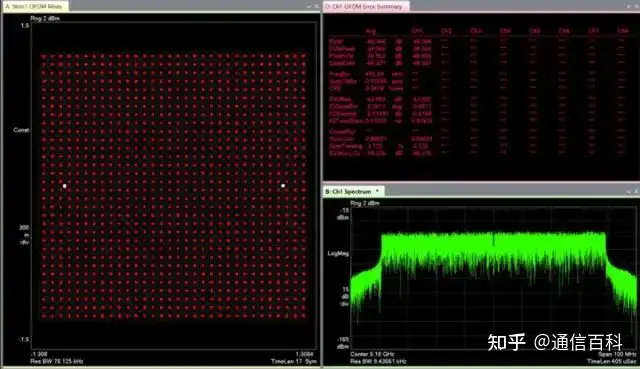Open the pin icon on OFDM Error Summary panel
The height and width of the screenshot is (369, 640).
coord(629,6)
